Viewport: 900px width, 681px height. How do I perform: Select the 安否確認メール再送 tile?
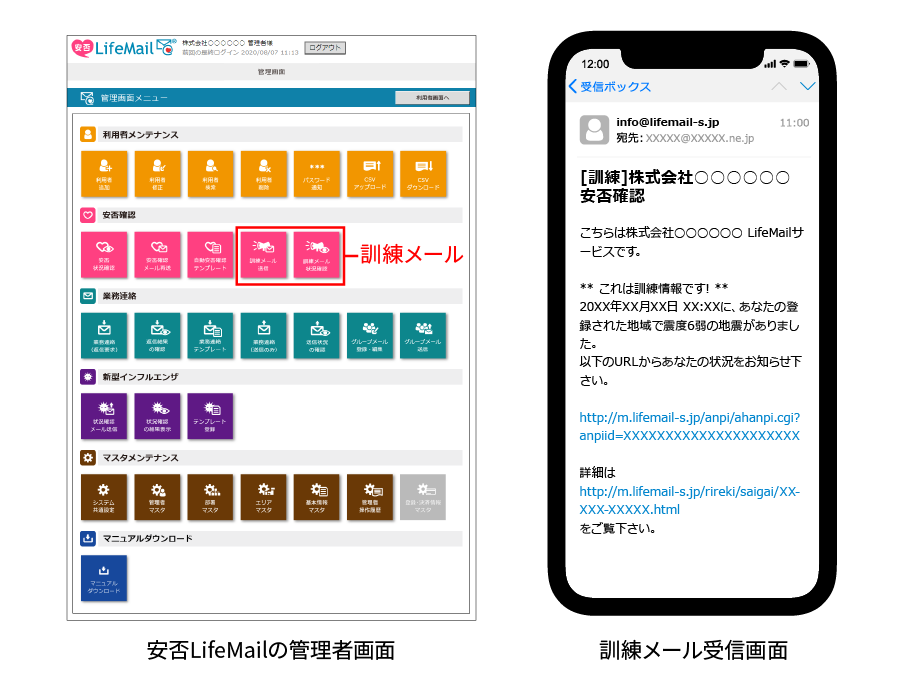coord(157,255)
